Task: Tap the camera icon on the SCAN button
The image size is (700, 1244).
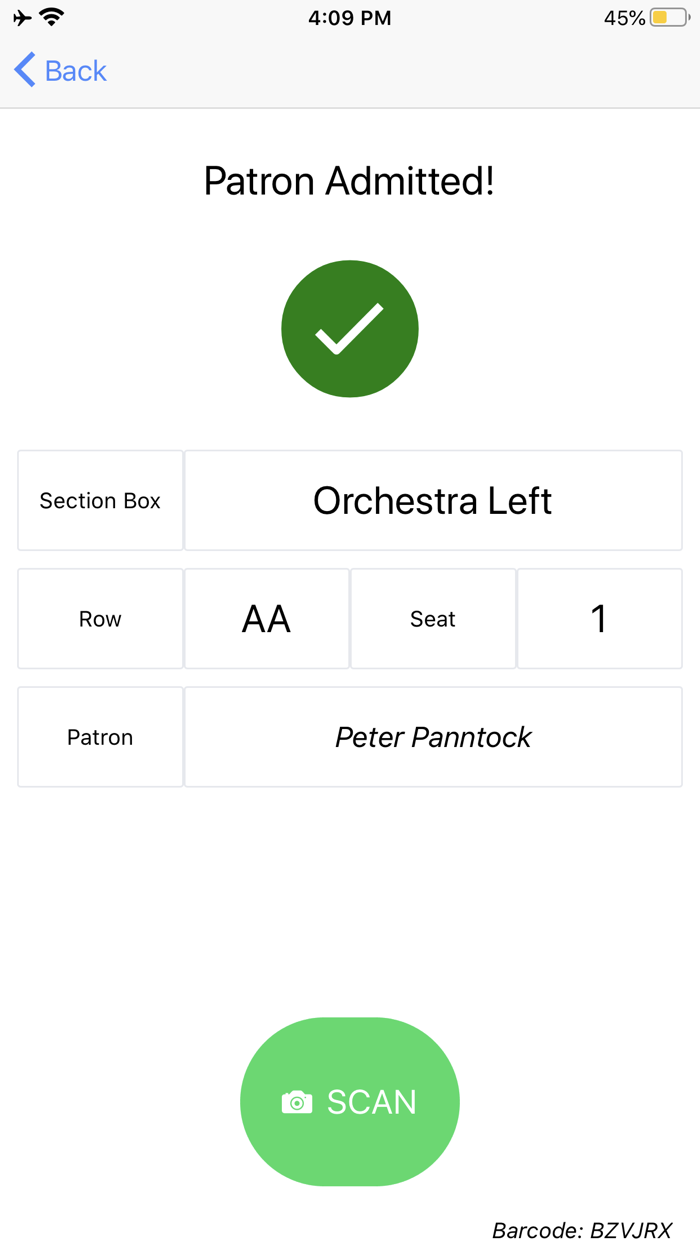Action: coord(297,1101)
